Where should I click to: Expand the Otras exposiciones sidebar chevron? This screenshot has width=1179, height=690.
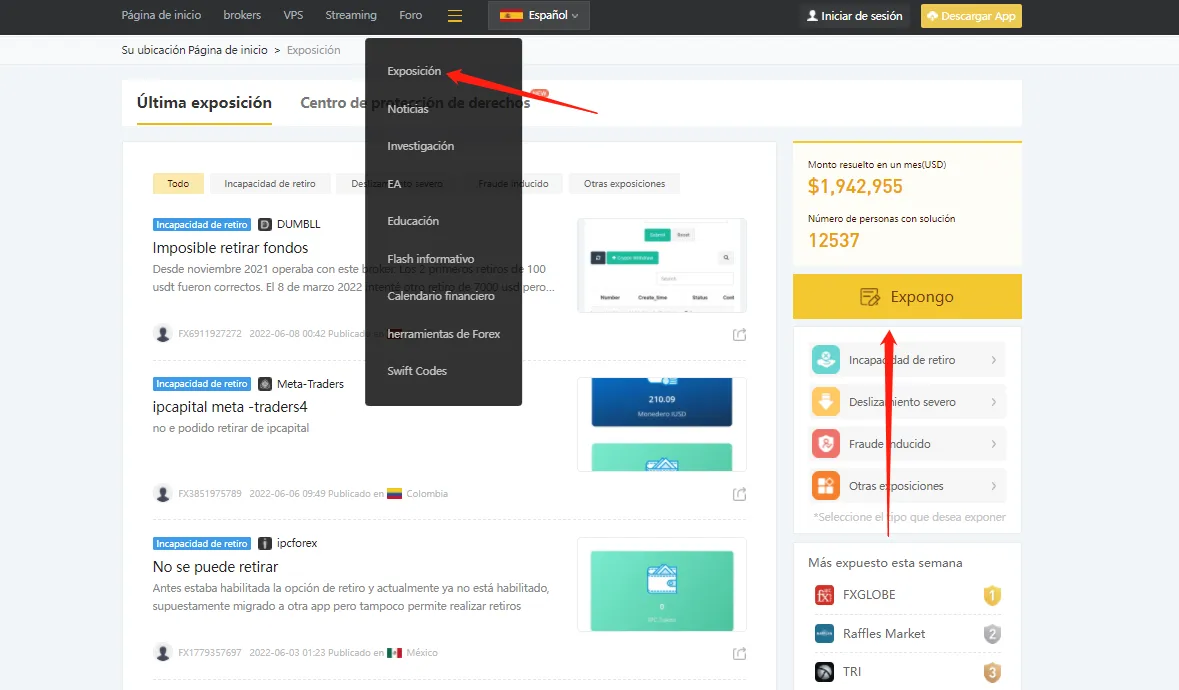pos(993,486)
